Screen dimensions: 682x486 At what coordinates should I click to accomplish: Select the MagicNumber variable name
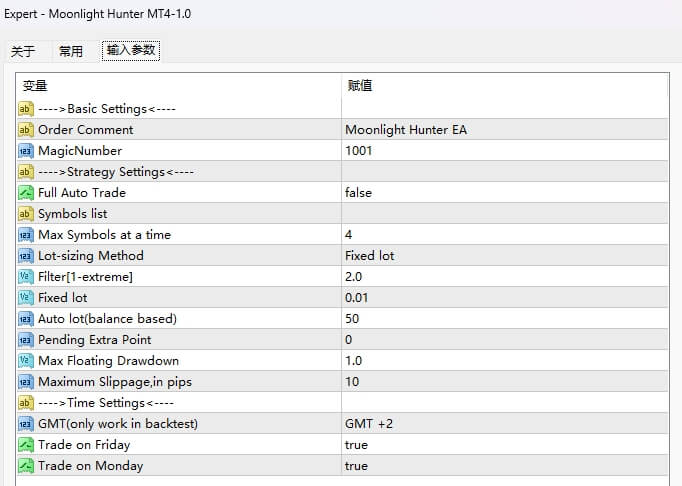point(80,151)
